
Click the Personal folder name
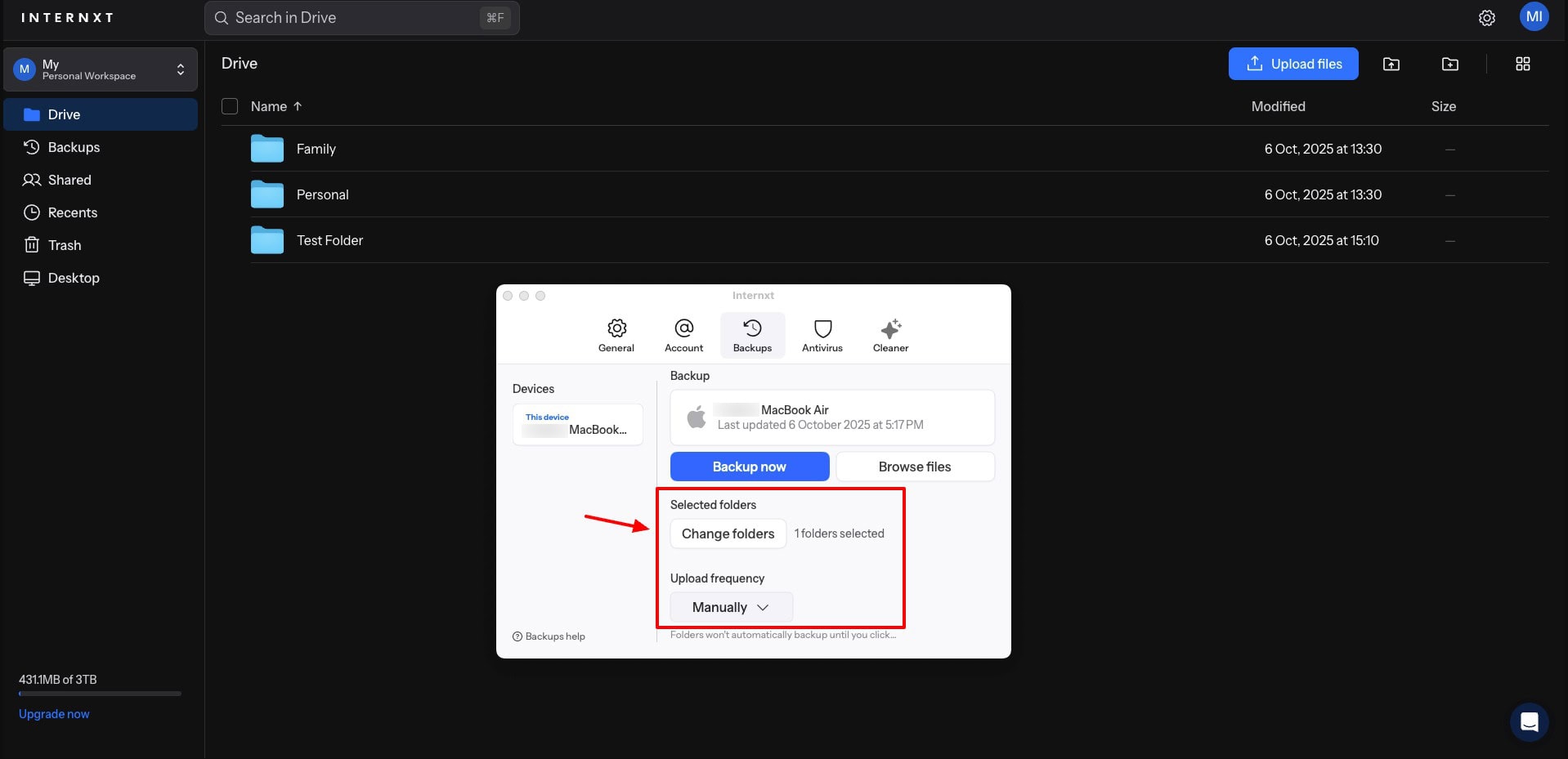(x=323, y=194)
